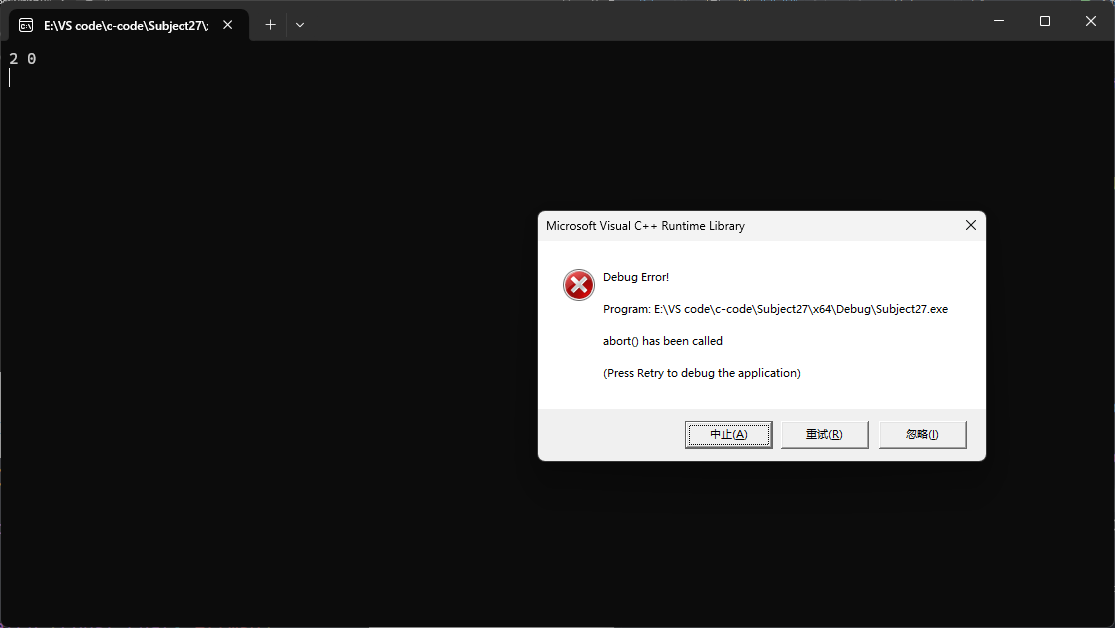Close the Subject27 terminal tab
Viewport: 1115px width, 628px height.
tap(228, 25)
